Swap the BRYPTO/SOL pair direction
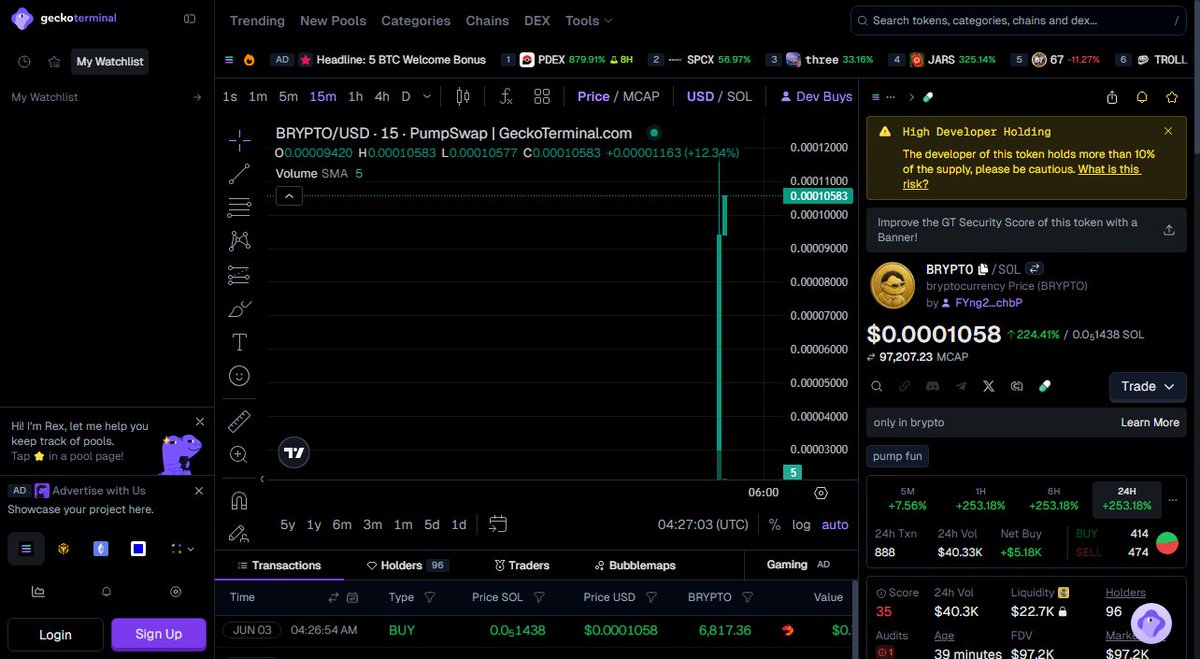1200x659 pixels. (x=1035, y=269)
